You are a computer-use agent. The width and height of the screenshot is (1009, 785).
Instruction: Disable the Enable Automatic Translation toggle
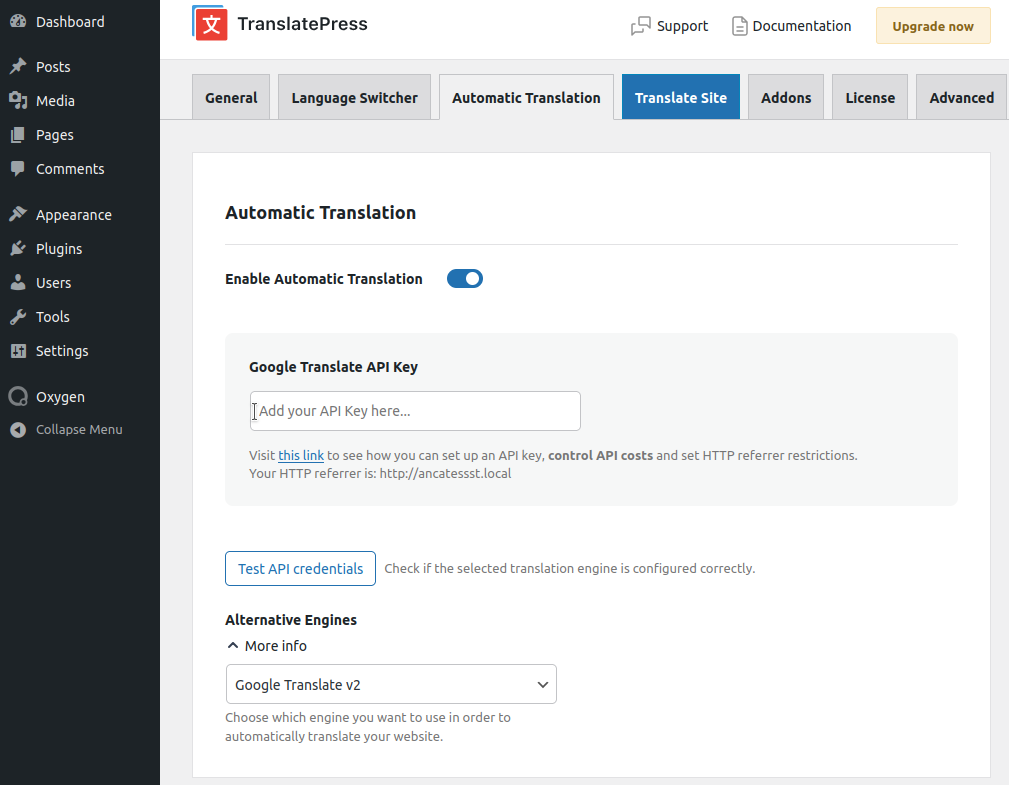(464, 278)
